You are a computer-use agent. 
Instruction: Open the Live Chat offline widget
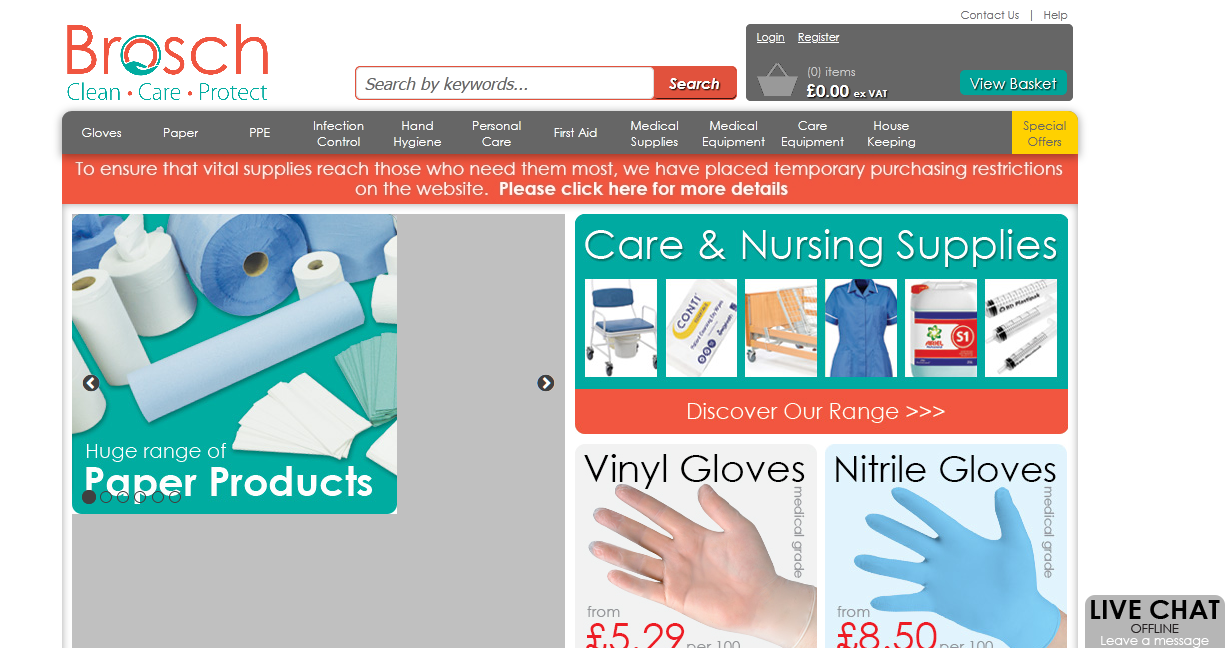[1155, 622]
